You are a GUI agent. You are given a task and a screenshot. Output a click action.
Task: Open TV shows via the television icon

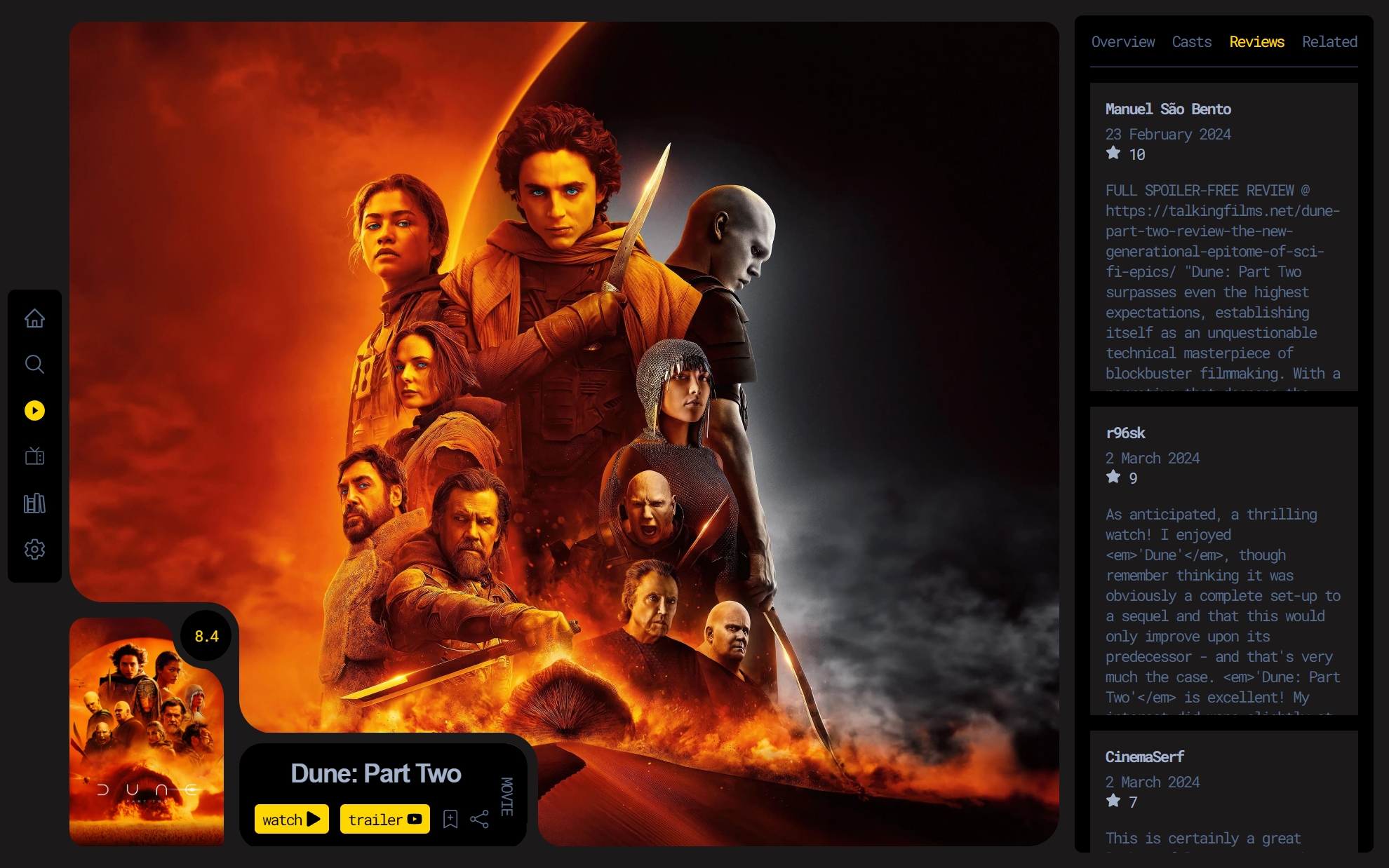coord(34,457)
